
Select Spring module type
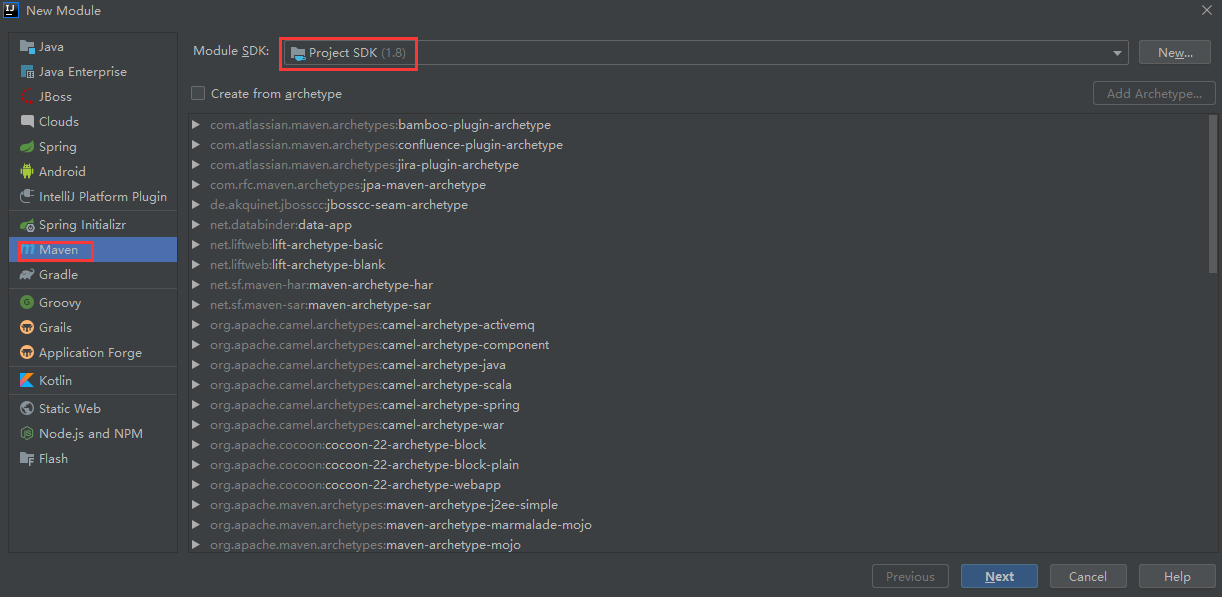pyautogui.click(x=93, y=147)
